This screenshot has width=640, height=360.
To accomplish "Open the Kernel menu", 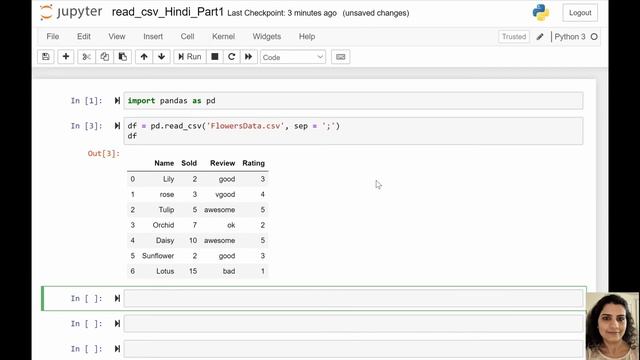I will tap(223, 36).
